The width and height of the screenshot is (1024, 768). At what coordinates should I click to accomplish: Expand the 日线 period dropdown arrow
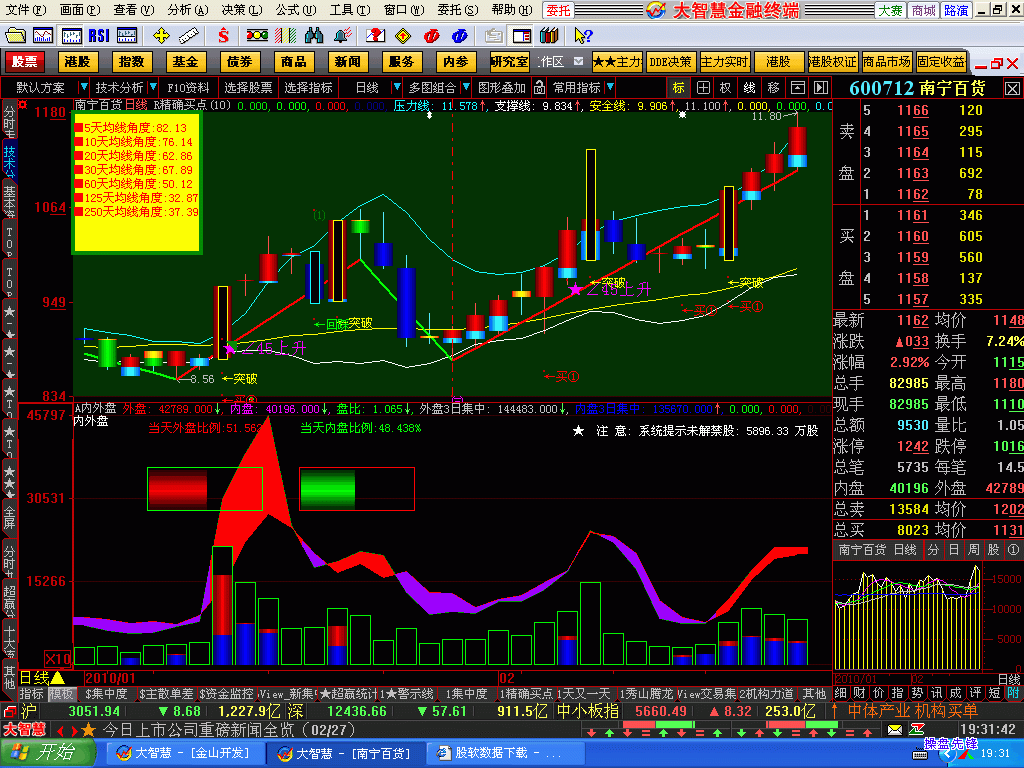[x=396, y=87]
